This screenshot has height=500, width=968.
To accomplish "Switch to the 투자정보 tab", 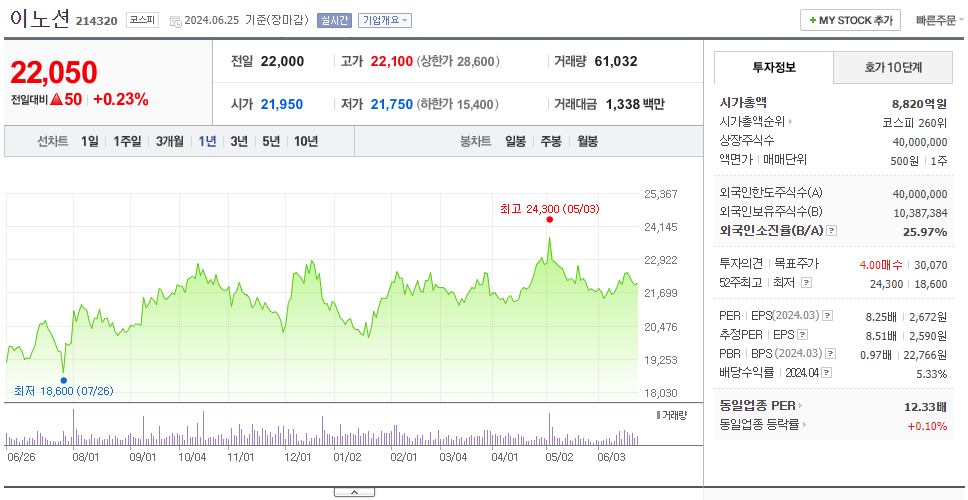I will point(774,68).
